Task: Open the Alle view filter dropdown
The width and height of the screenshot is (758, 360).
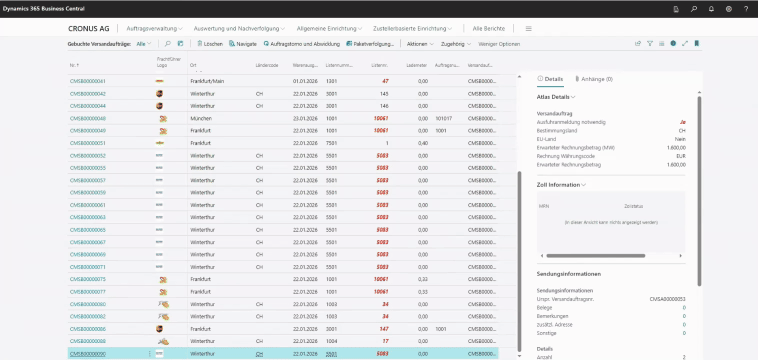Action: (x=144, y=43)
